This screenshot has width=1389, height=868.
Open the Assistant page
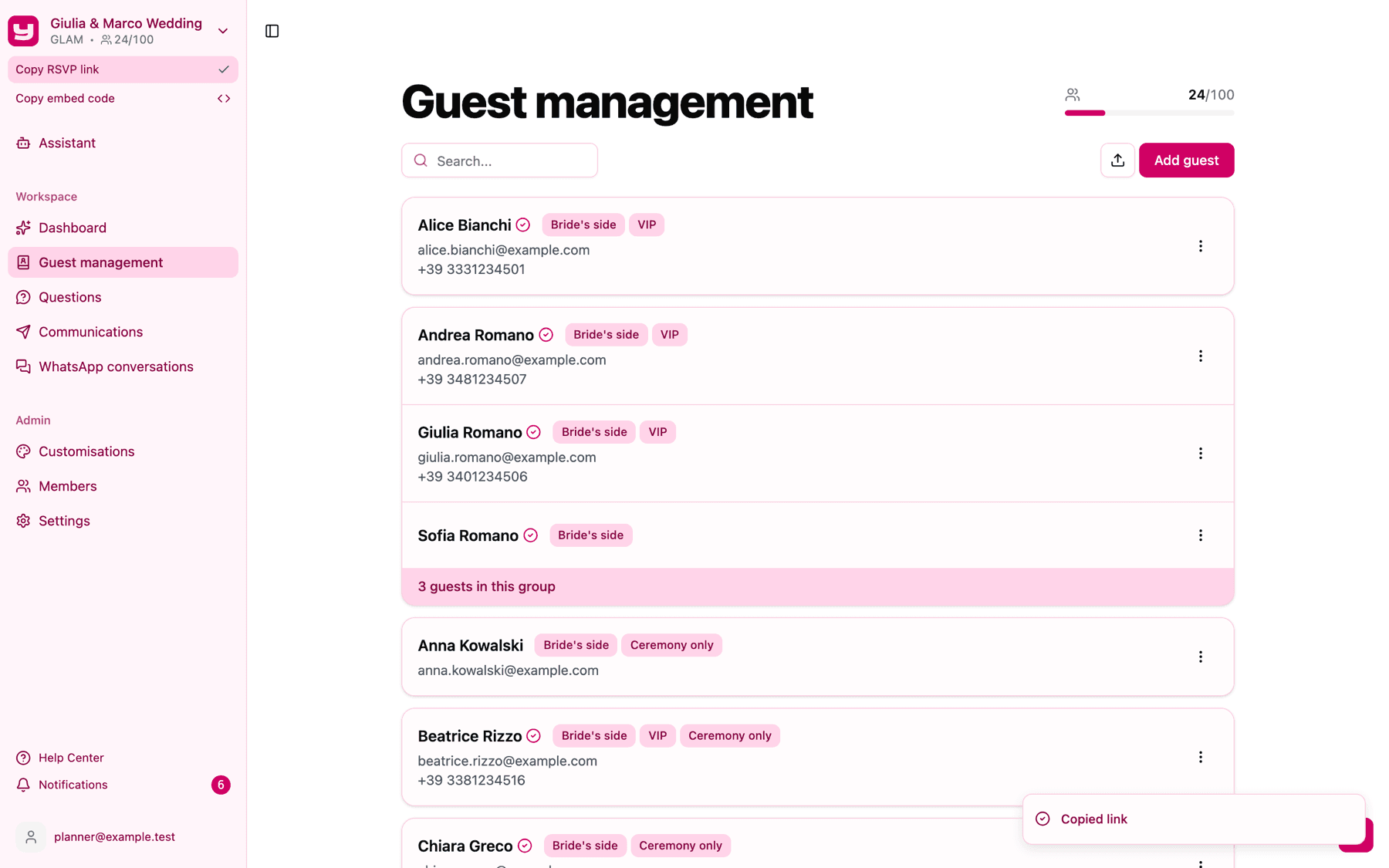(x=123, y=143)
